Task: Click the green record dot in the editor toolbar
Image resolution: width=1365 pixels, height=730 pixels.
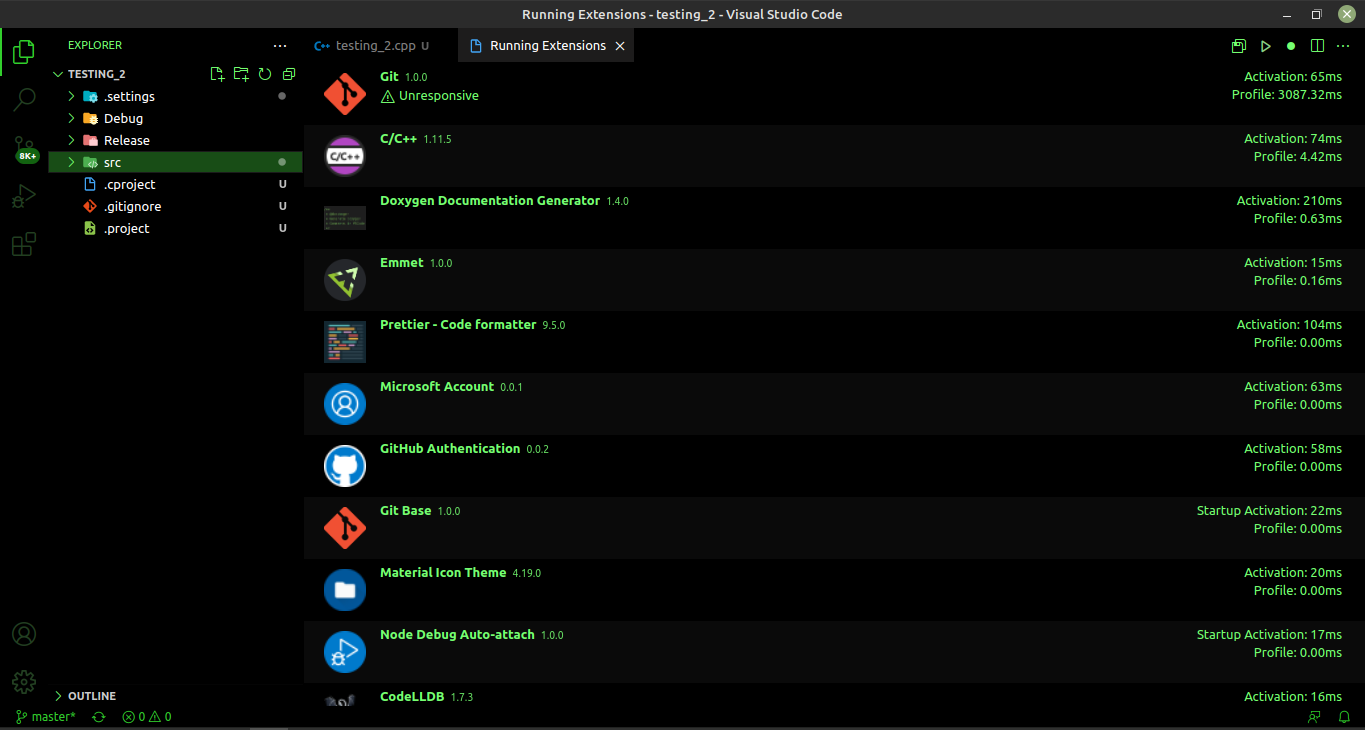Action: click(x=1291, y=46)
